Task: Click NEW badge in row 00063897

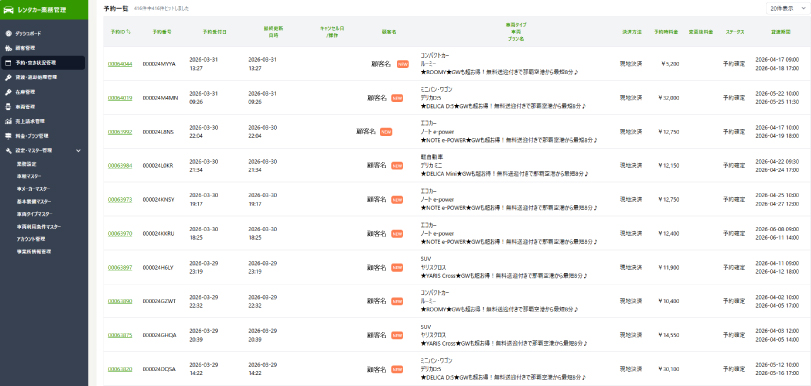Action: (x=397, y=268)
